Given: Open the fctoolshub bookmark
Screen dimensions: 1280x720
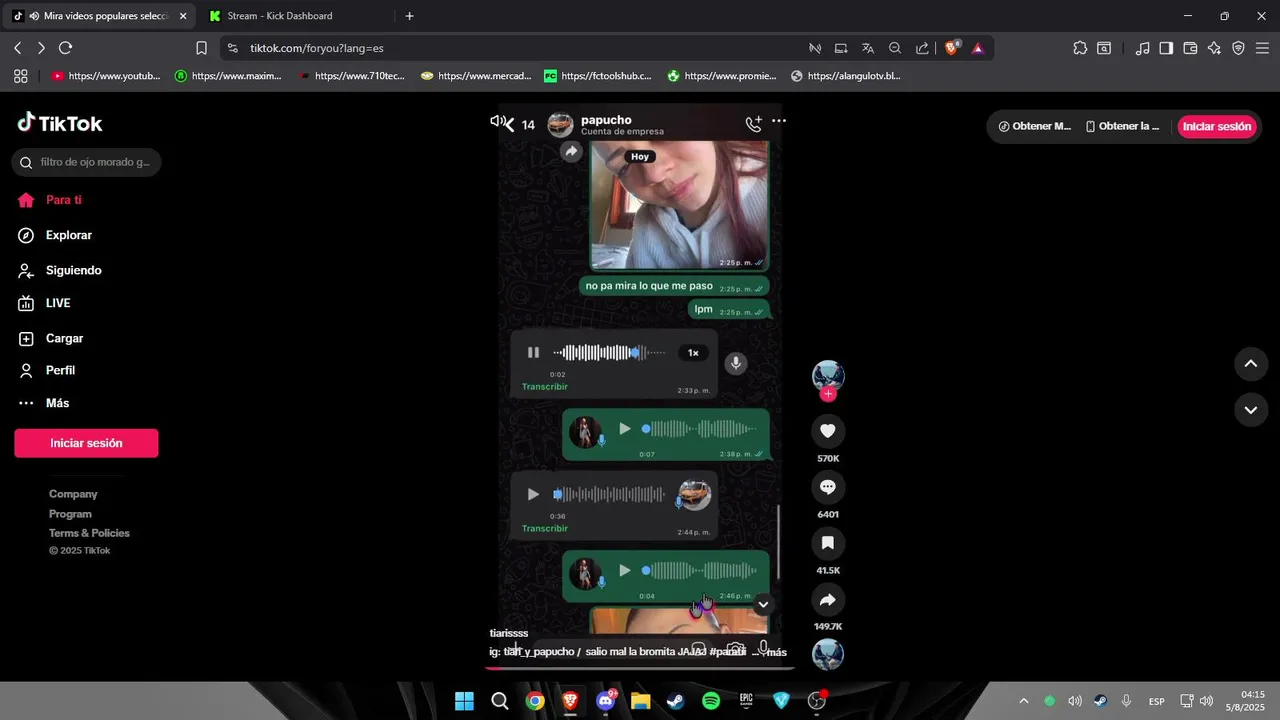Looking at the screenshot, I should pyautogui.click(x=597, y=76).
